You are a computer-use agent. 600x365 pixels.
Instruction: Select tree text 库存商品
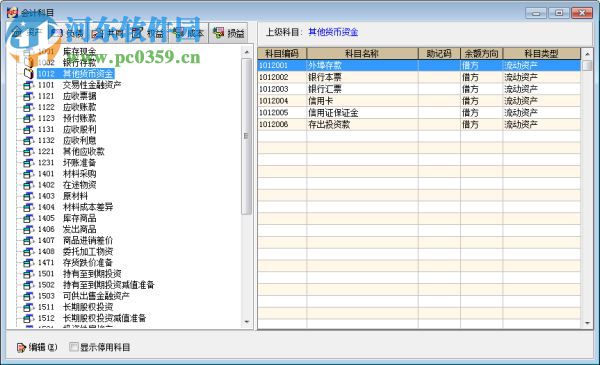80,218
